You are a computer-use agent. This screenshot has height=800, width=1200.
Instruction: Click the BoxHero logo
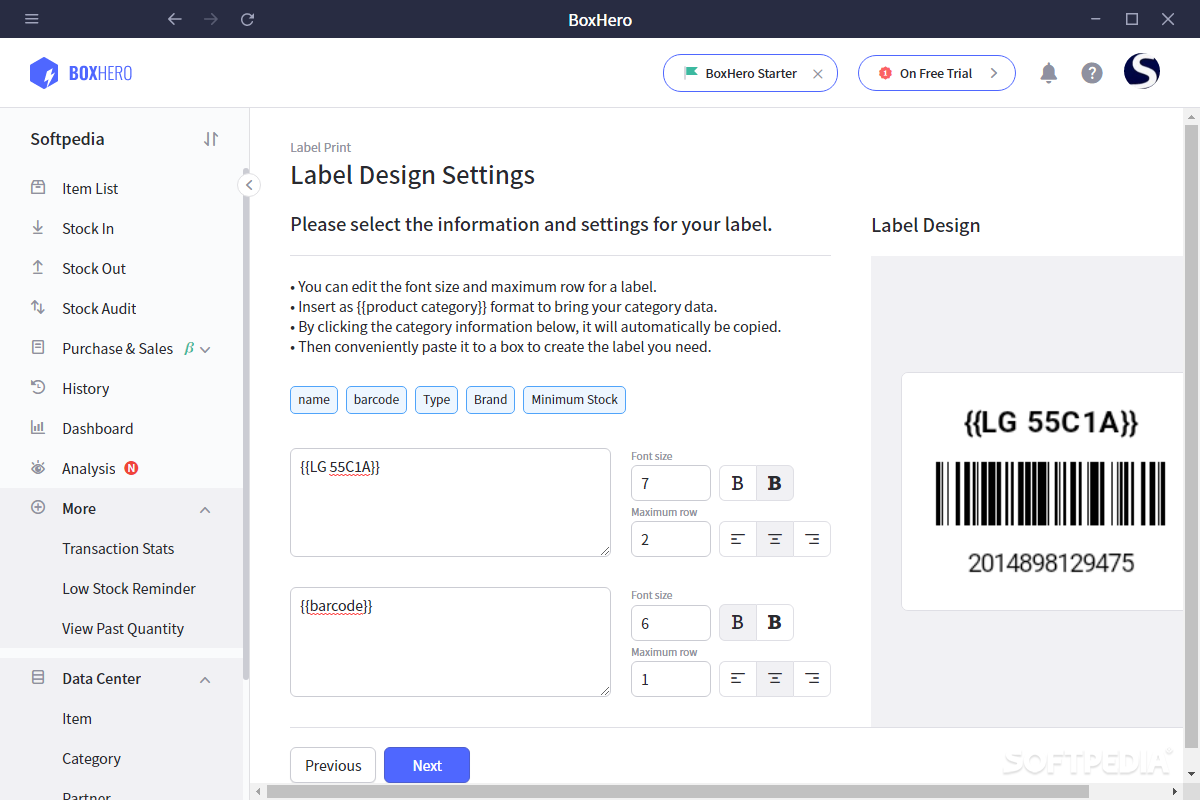click(x=81, y=73)
